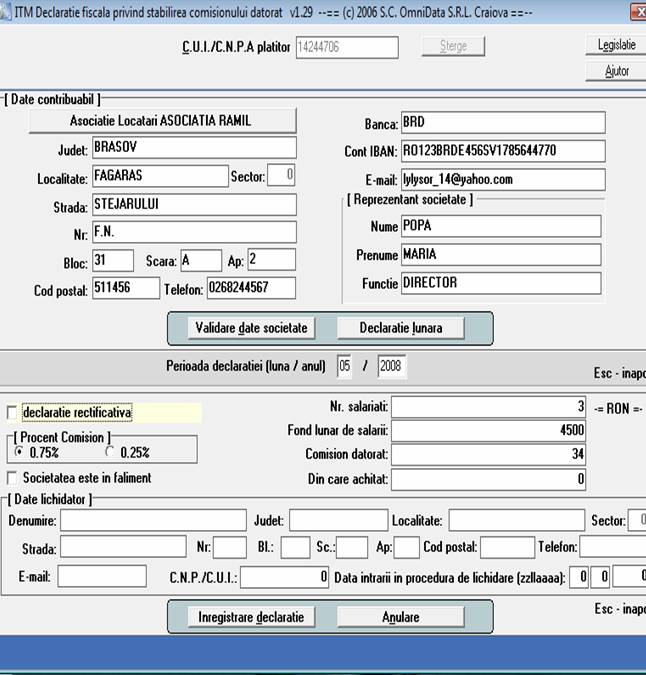Open Ajutor help button
This screenshot has height=675, width=646.
pos(616,72)
